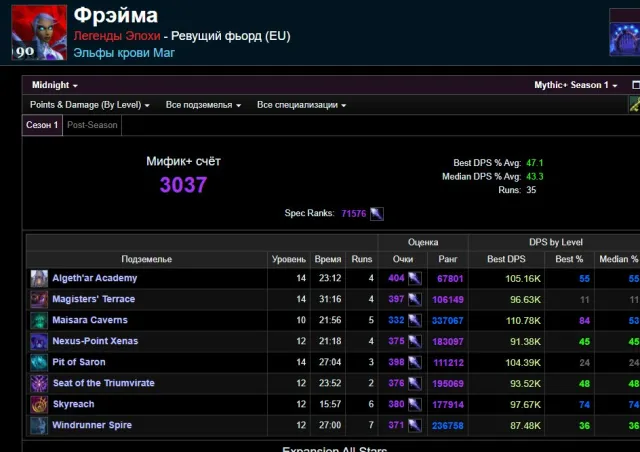Click the Skyreach dungeon icon
Viewport: 640px width, 452px height.
[x=39, y=405]
